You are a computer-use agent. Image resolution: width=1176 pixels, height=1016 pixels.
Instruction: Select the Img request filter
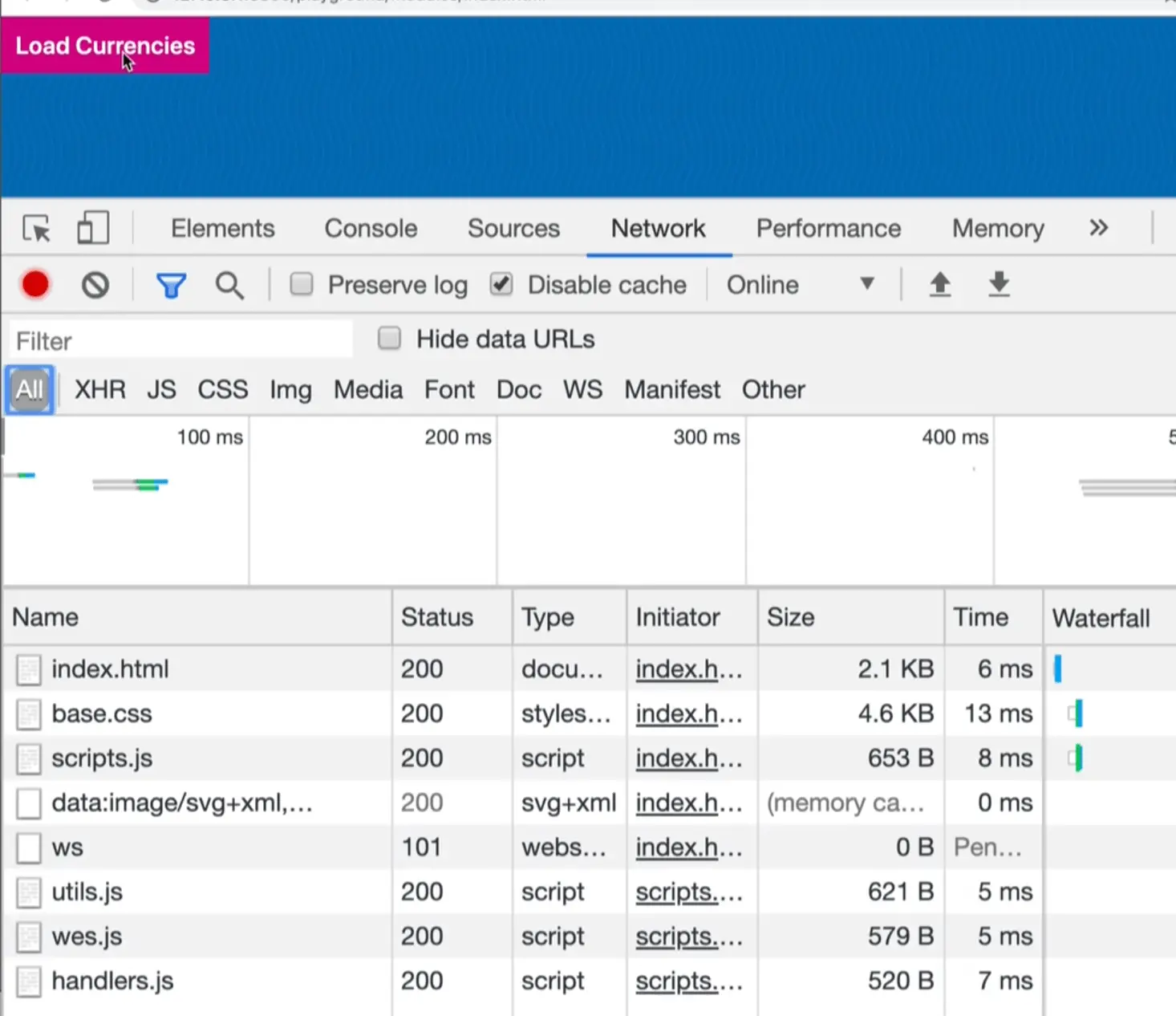[x=290, y=389]
